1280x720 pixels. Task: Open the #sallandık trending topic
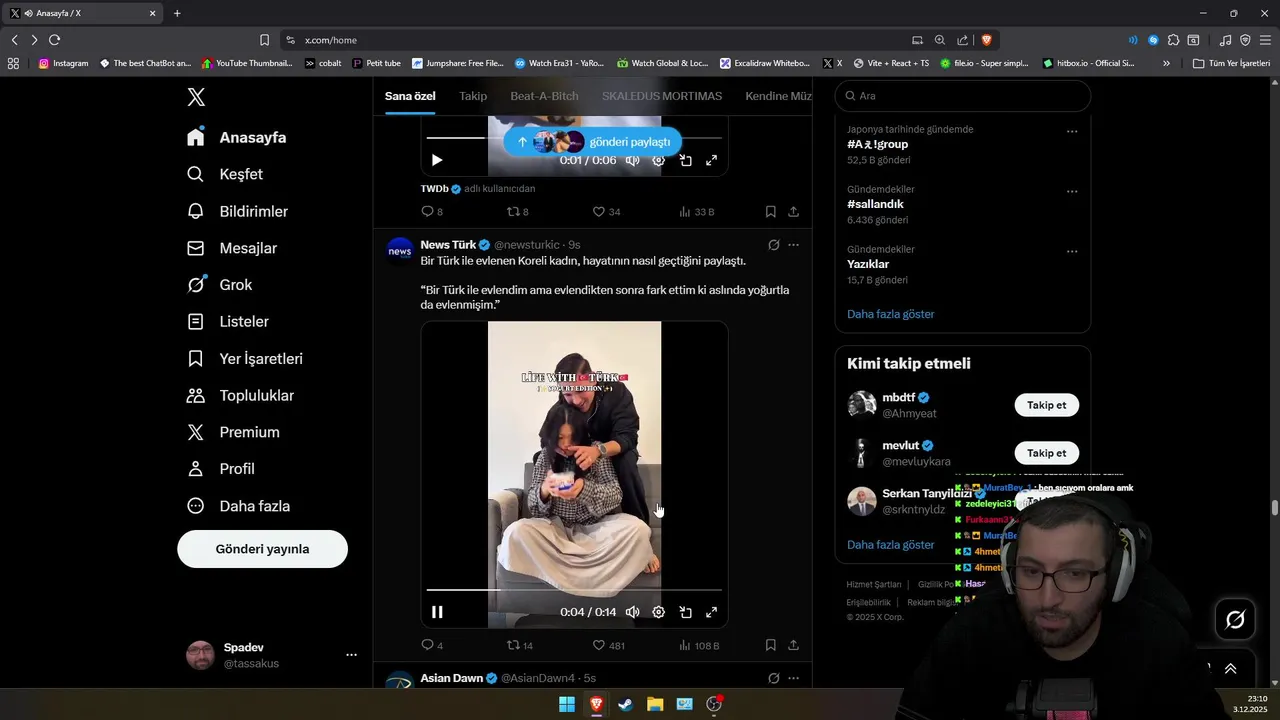click(x=875, y=204)
